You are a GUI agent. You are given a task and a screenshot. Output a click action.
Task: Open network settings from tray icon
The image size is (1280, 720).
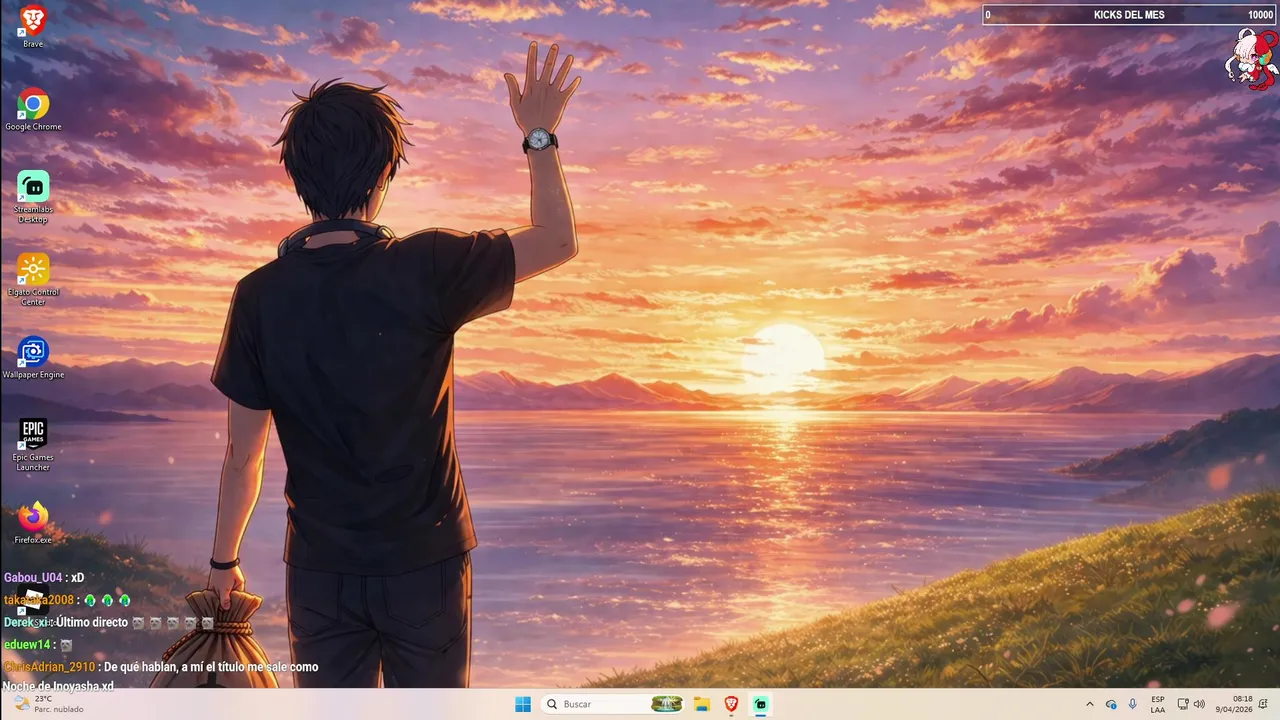(1183, 704)
